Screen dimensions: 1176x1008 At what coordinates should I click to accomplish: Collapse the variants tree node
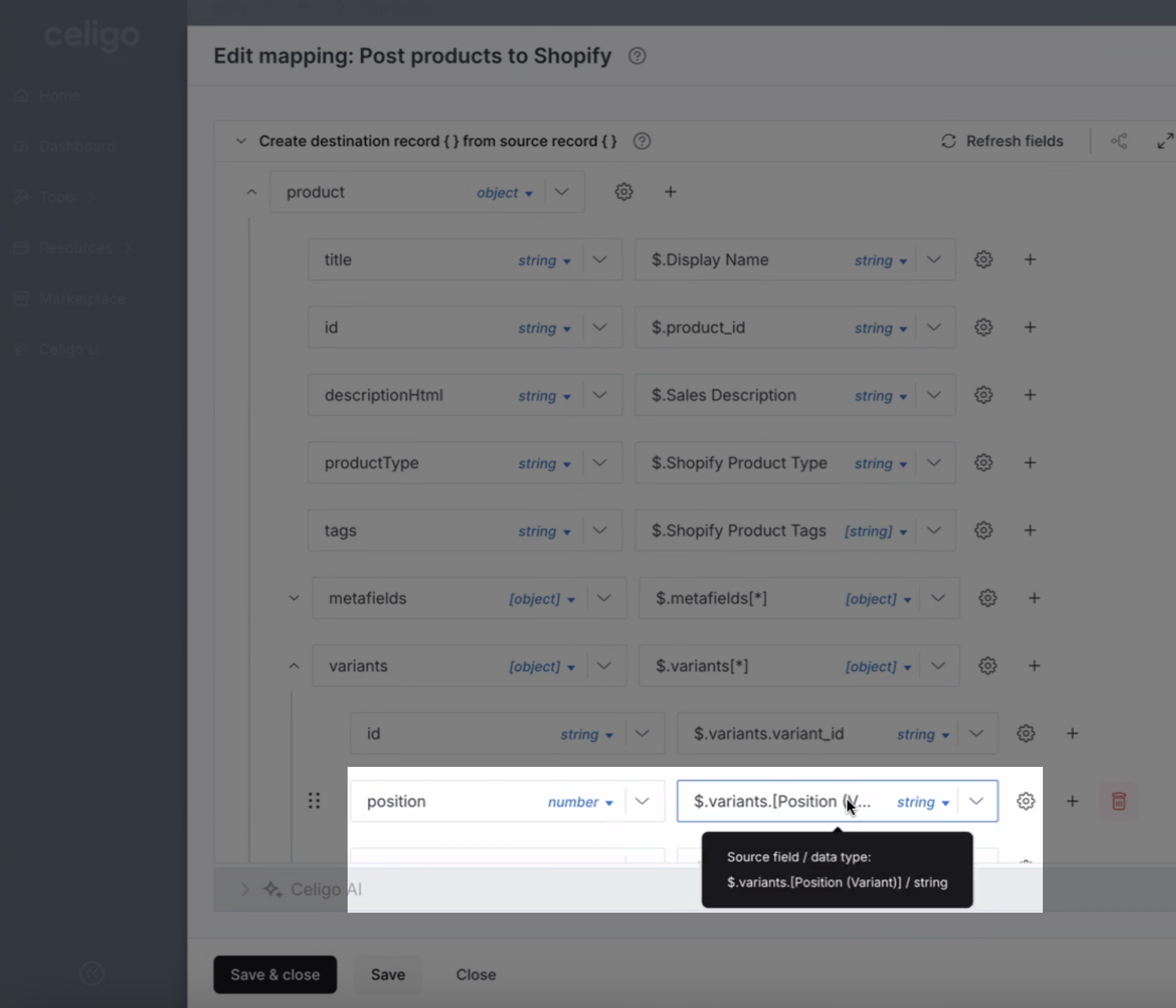294,666
